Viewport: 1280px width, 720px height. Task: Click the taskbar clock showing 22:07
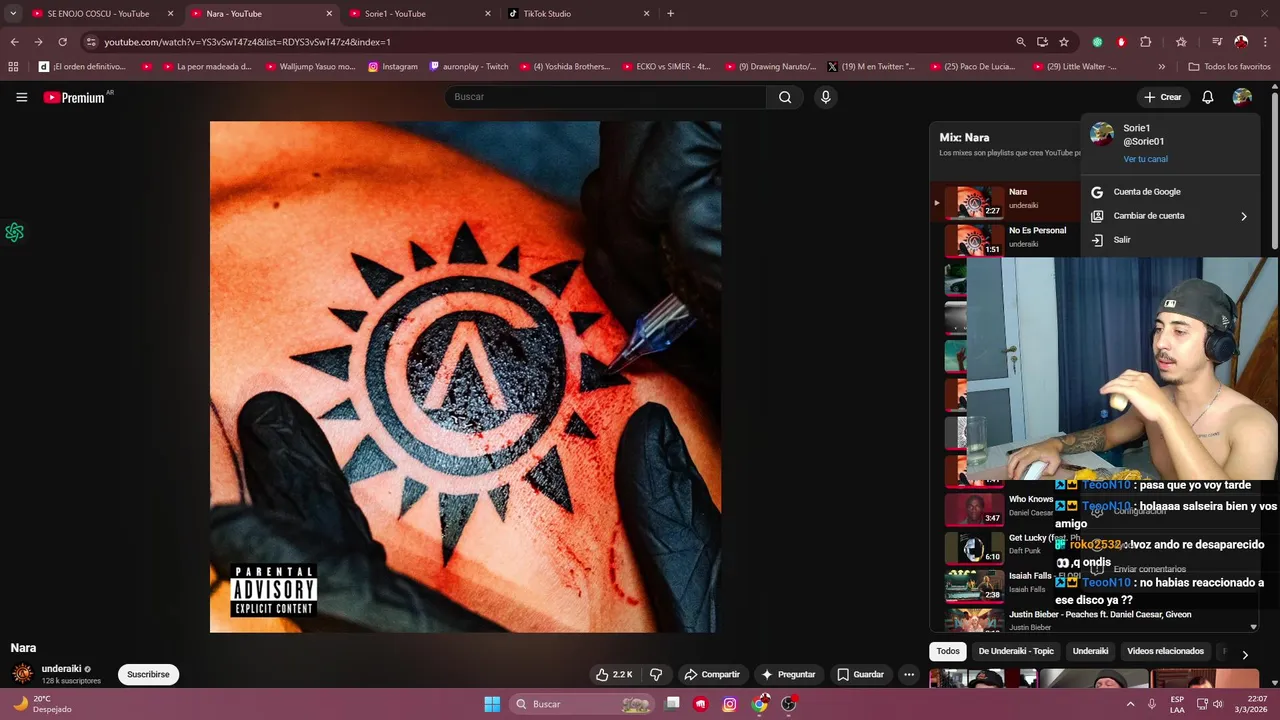point(1249,704)
